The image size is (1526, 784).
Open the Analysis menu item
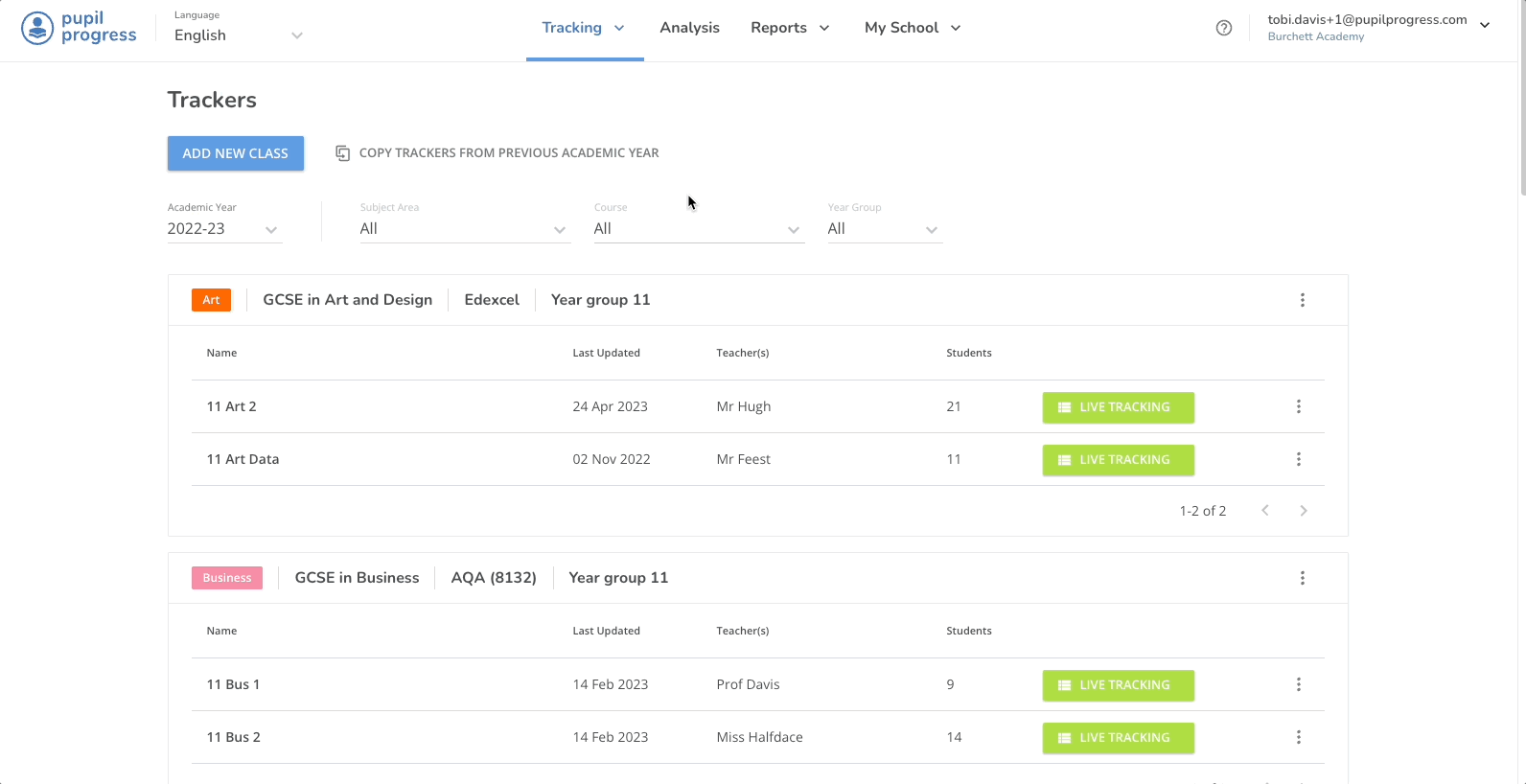pyautogui.click(x=689, y=28)
